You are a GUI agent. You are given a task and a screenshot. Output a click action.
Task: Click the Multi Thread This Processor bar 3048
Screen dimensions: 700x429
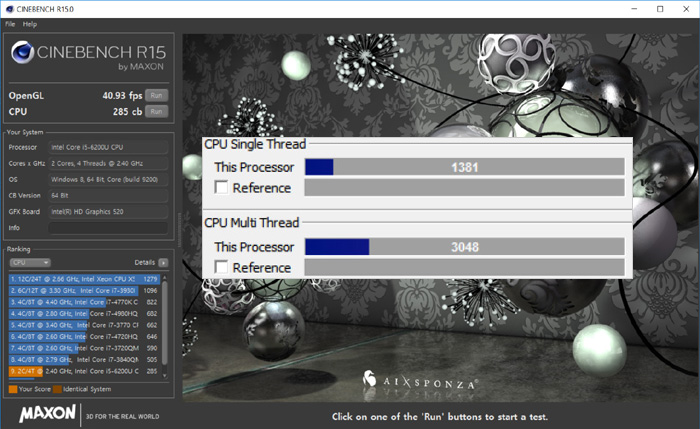click(x=464, y=247)
